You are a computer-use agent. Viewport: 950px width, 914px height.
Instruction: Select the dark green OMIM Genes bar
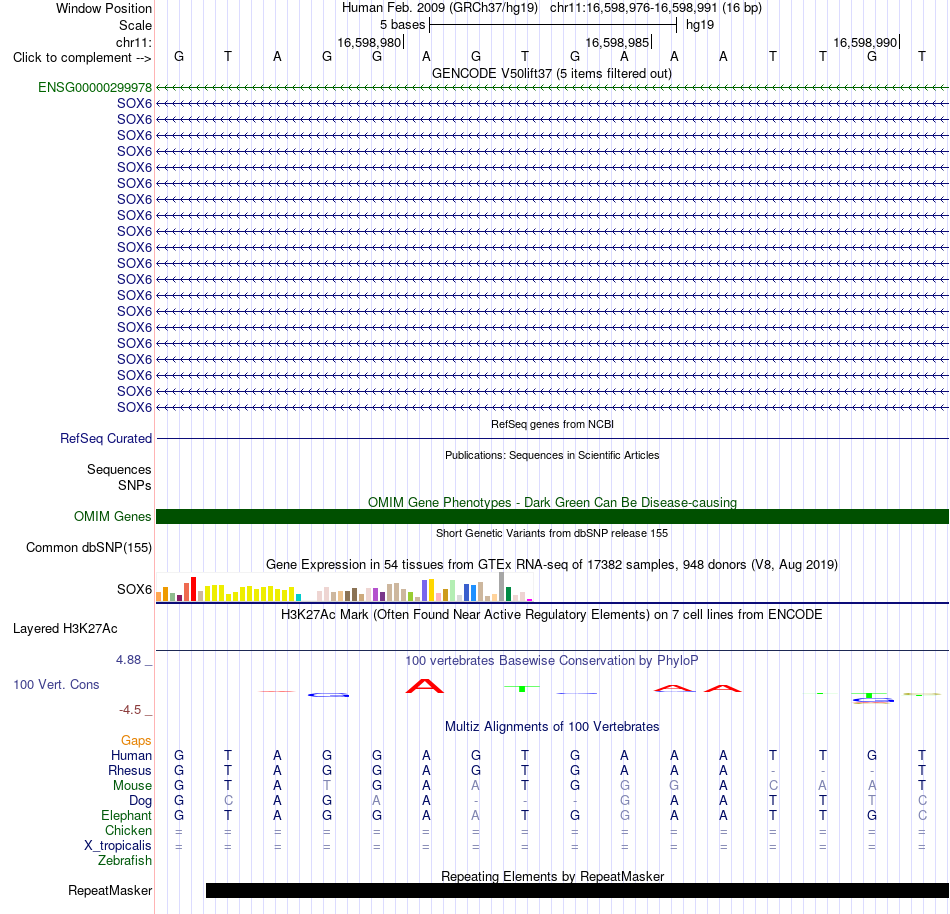pyautogui.click(x=552, y=517)
